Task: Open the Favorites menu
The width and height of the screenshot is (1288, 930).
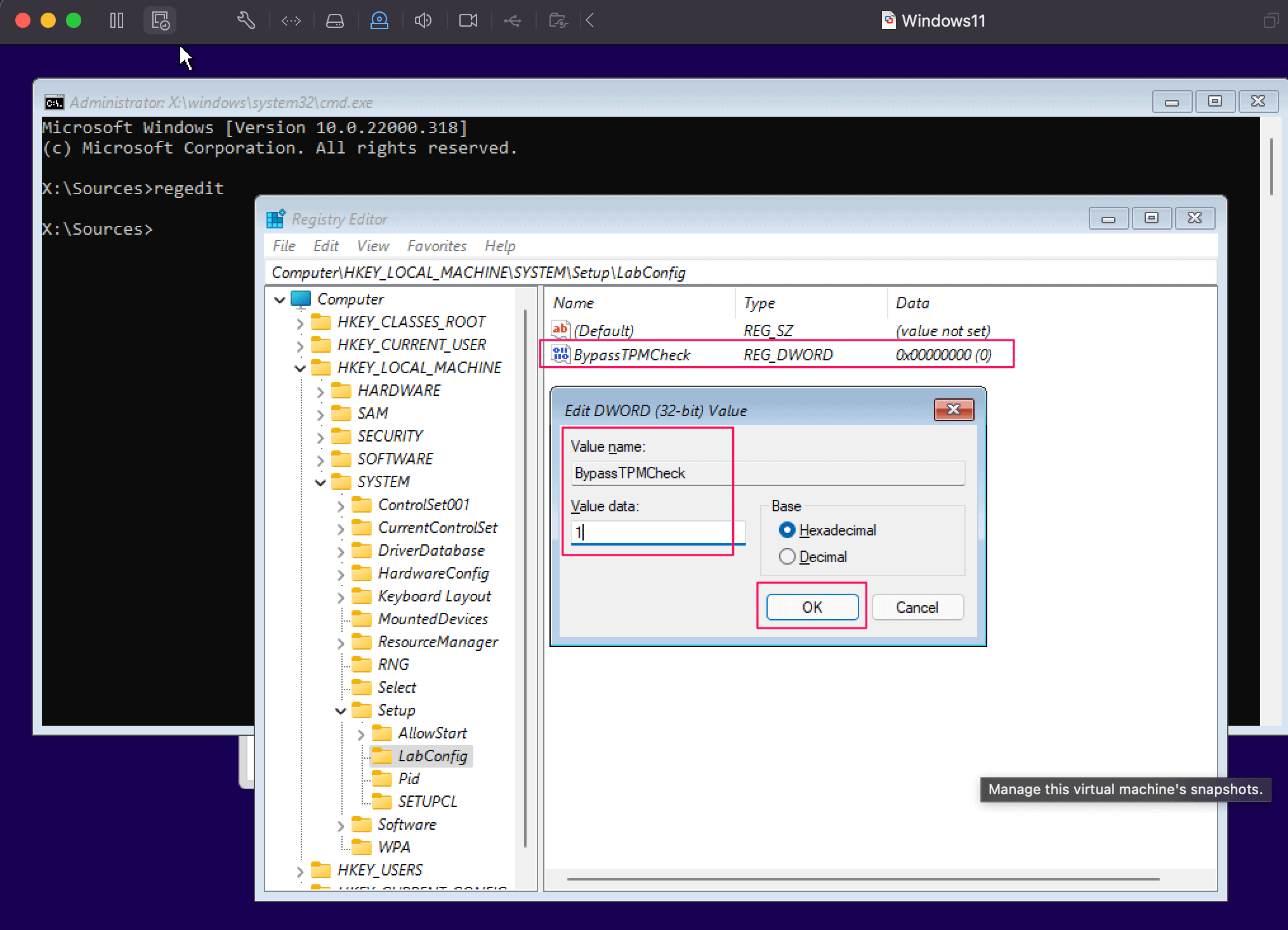Action: click(x=437, y=246)
